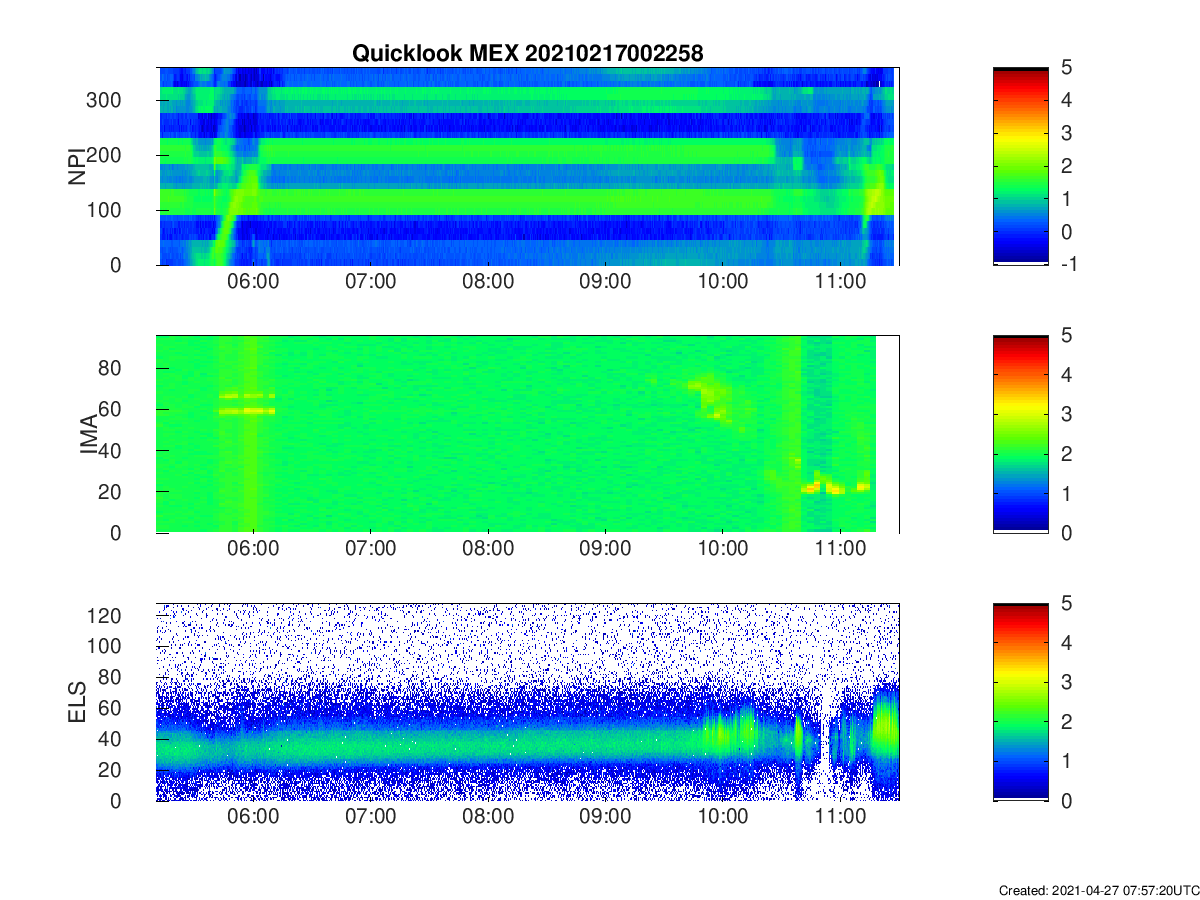Screen dimensions: 1200x900
Task: Click the NPI y-axis label
Action: click(75, 166)
